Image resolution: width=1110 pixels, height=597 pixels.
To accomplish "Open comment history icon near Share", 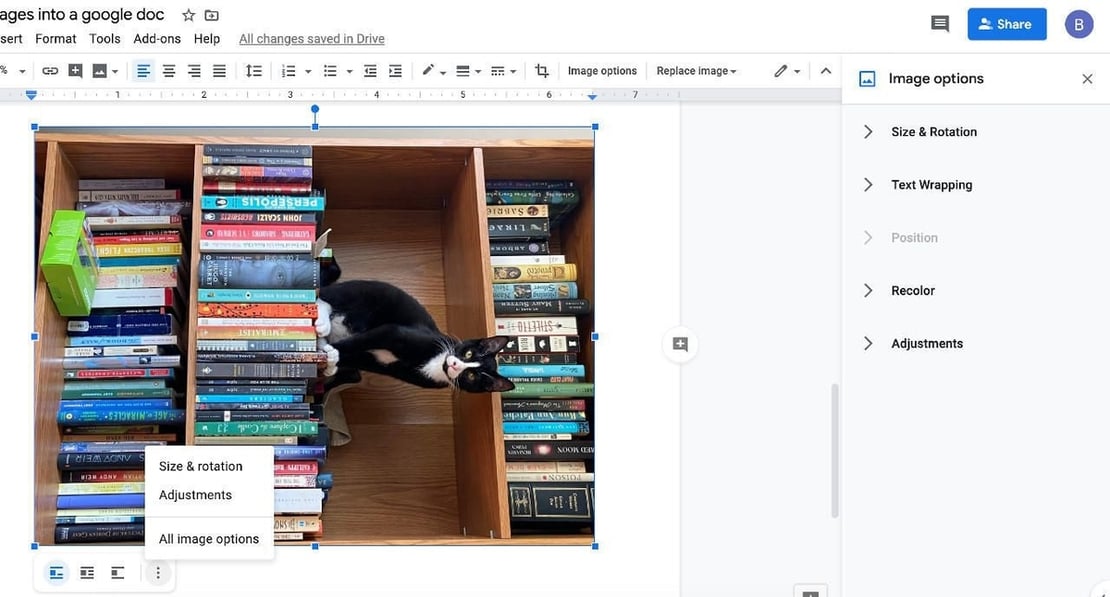I will (x=938, y=21).
